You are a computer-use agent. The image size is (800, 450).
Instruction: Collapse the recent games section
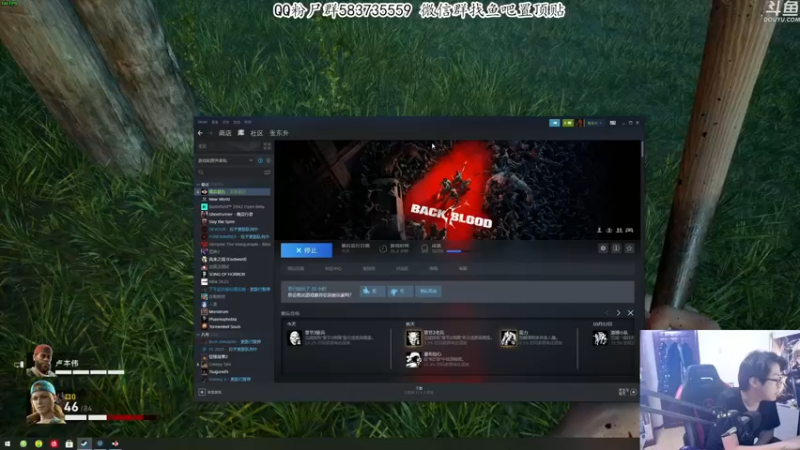click(198, 184)
